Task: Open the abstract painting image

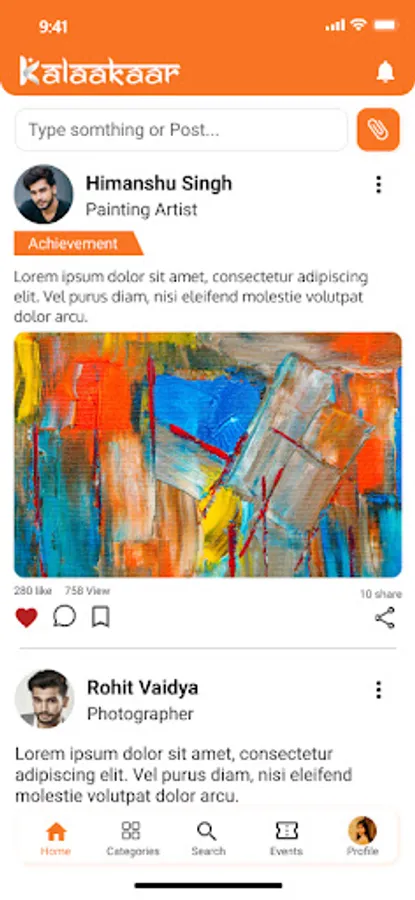Action: 208,455
